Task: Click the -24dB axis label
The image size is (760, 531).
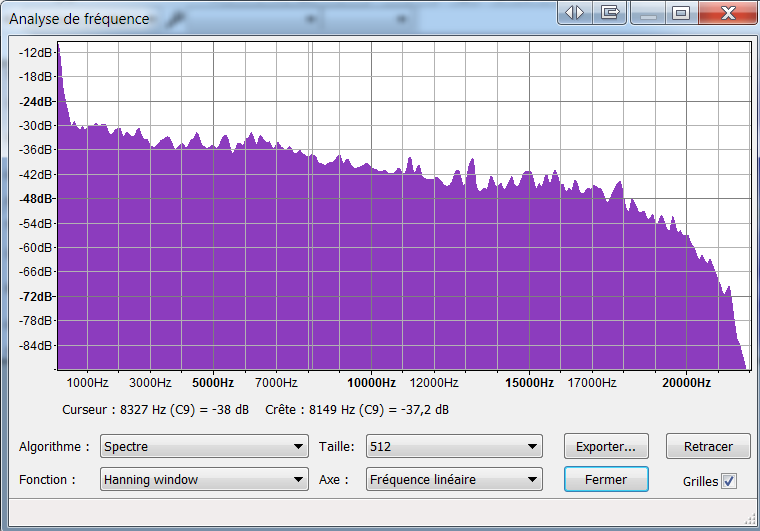Action: pyautogui.click(x=36, y=102)
